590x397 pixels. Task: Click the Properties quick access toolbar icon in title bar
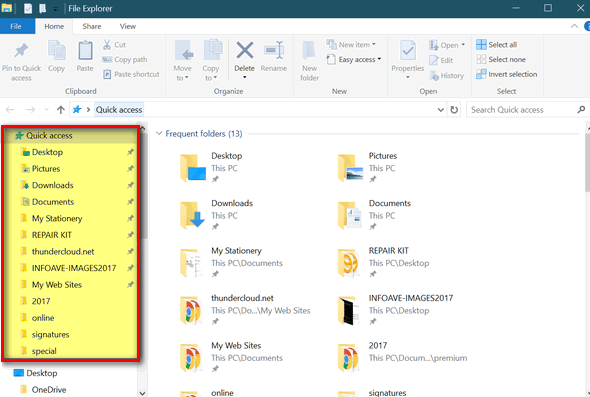28,8
